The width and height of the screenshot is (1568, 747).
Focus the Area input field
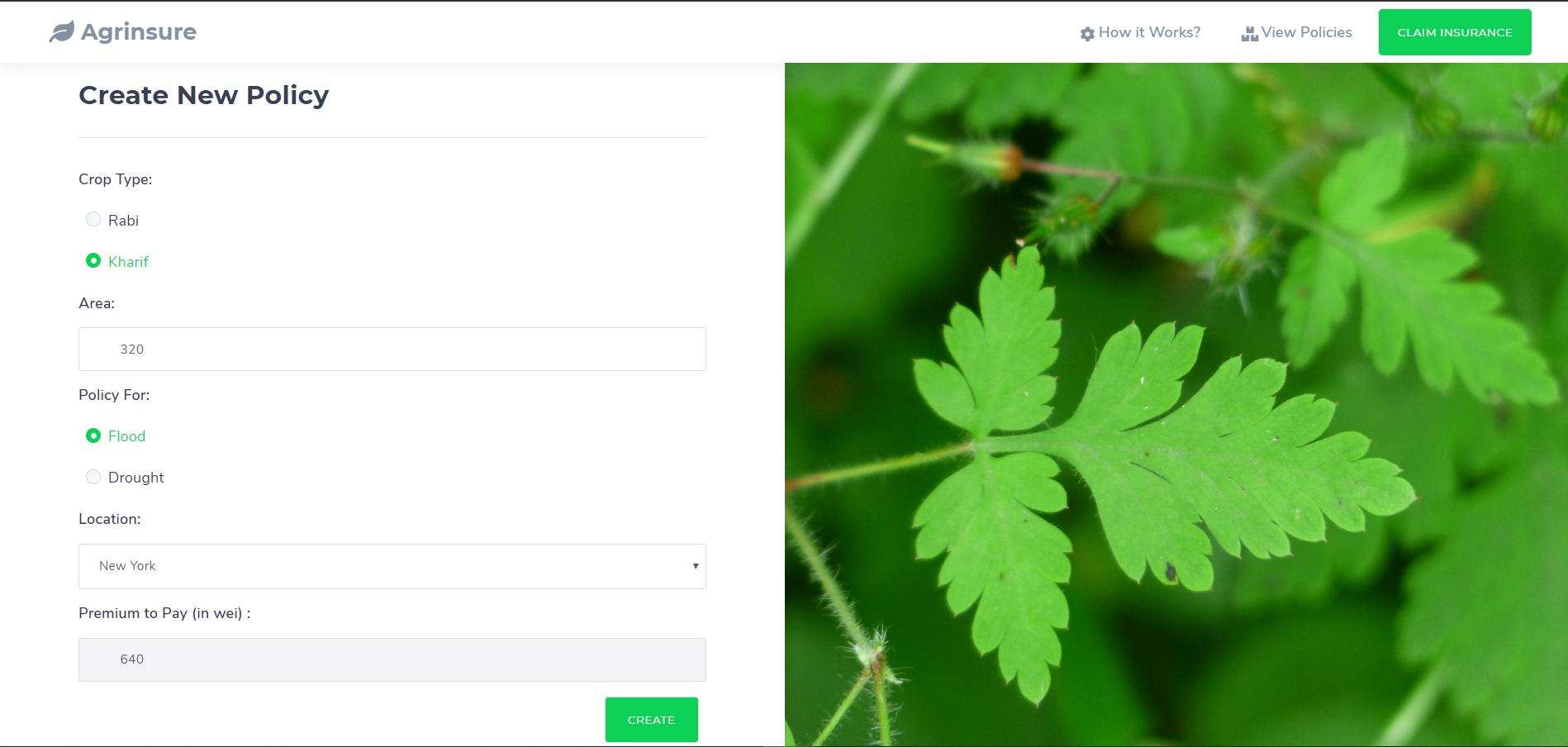point(392,349)
